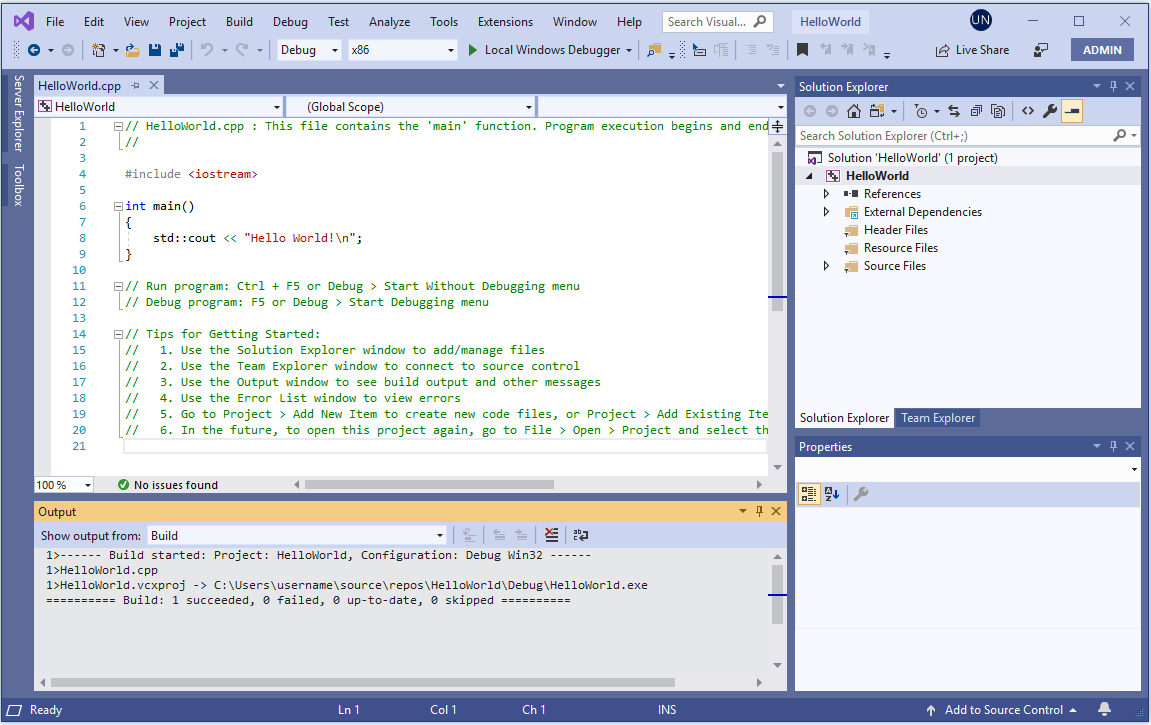
Task: Select the Home icon in Solution Explorer
Action: (853, 111)
